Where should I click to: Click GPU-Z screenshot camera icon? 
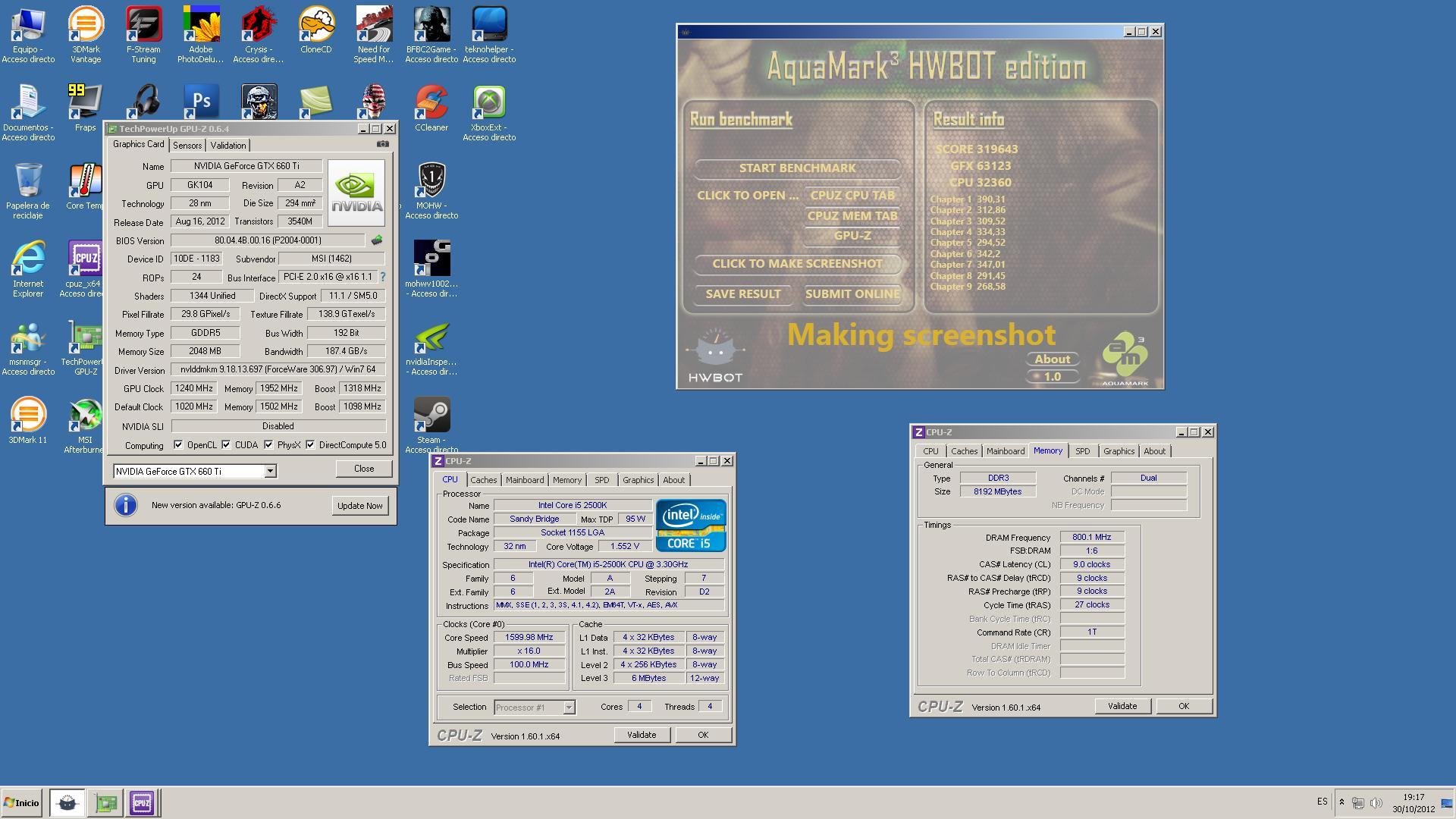383,144
